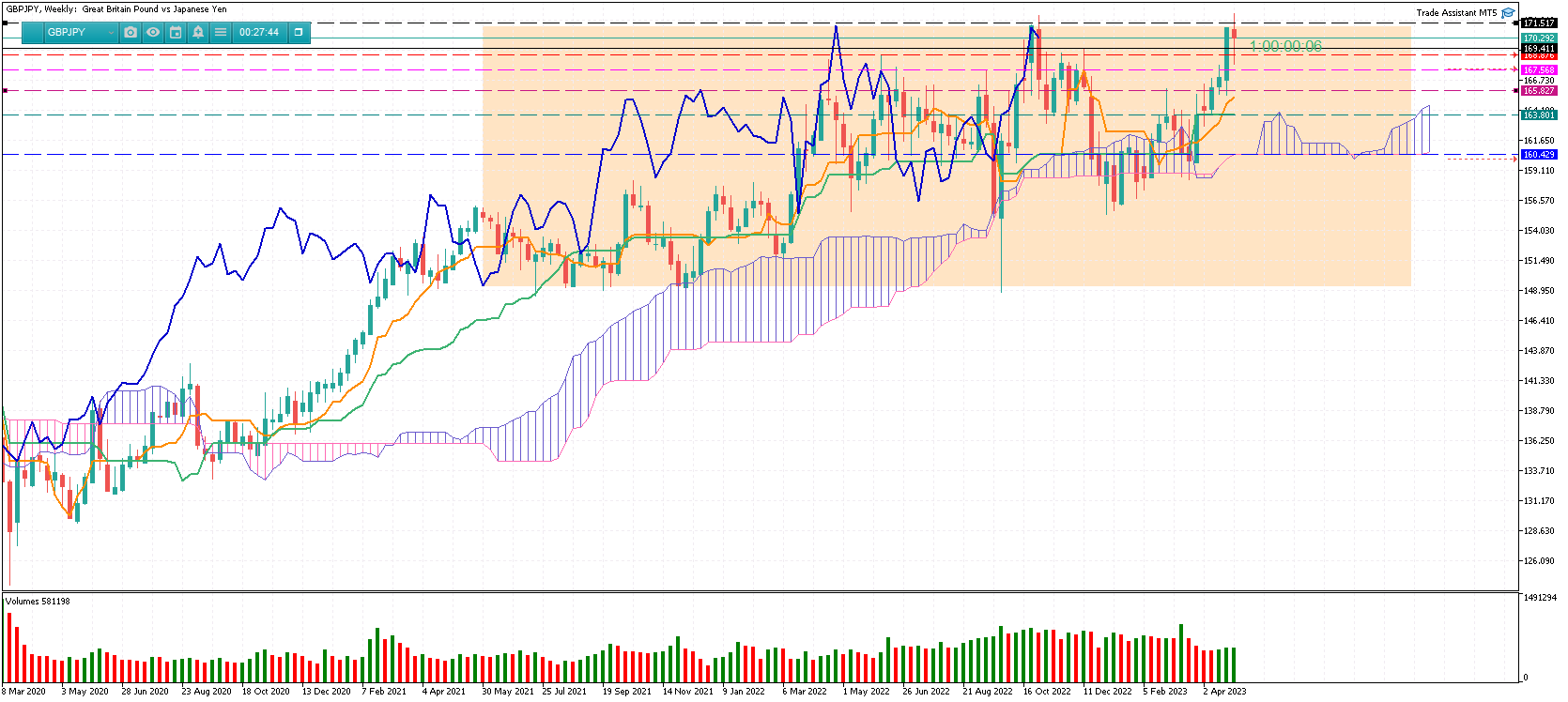The width and height of the screenshot is (1568, 702).
Task: Click the Trade Assistant MT5 label
Action: tap(1456, 13)
